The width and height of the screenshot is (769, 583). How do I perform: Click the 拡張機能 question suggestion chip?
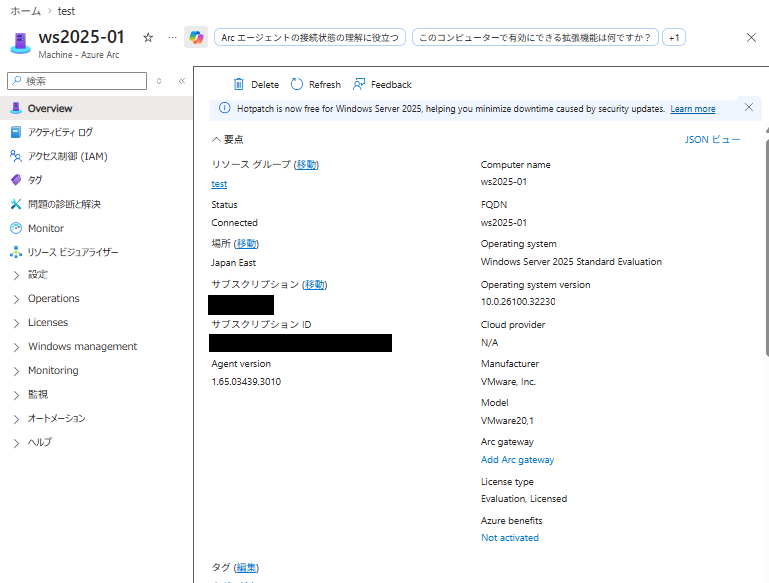535,37
